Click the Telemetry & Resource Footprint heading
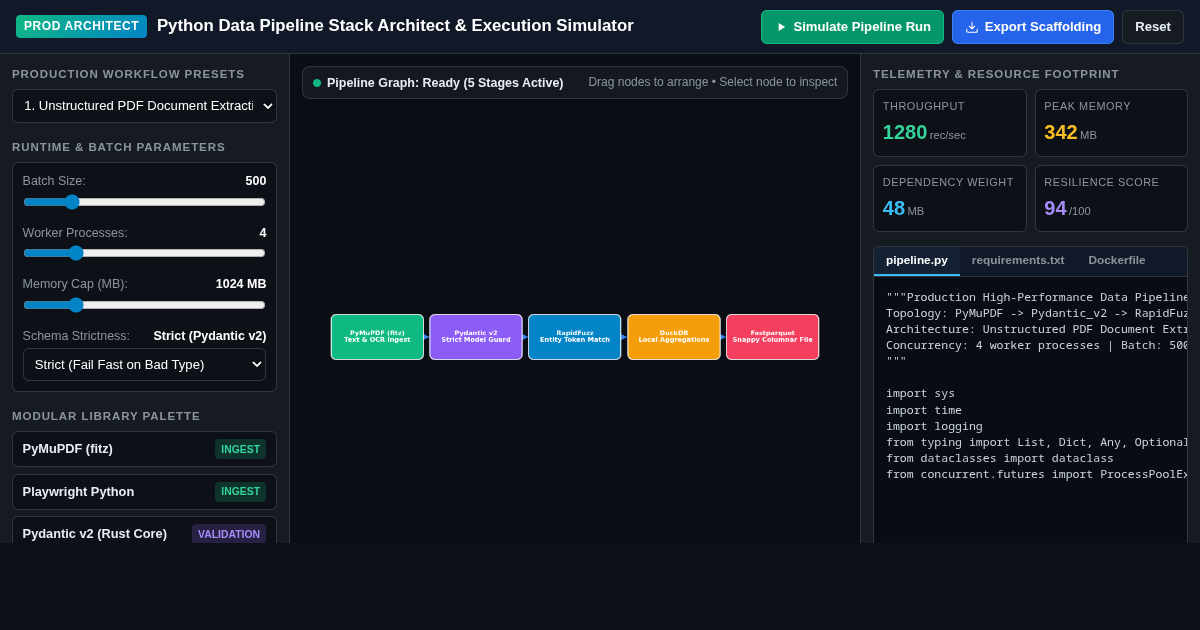 click(x=996, y=74)
